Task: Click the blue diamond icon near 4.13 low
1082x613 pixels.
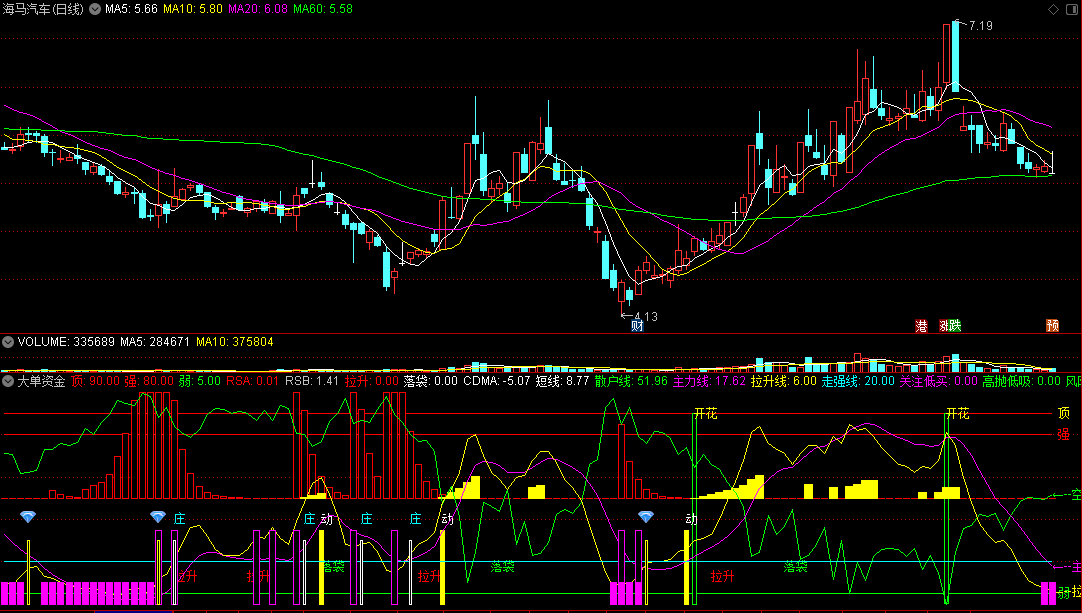Action: (x=645, y=516)
